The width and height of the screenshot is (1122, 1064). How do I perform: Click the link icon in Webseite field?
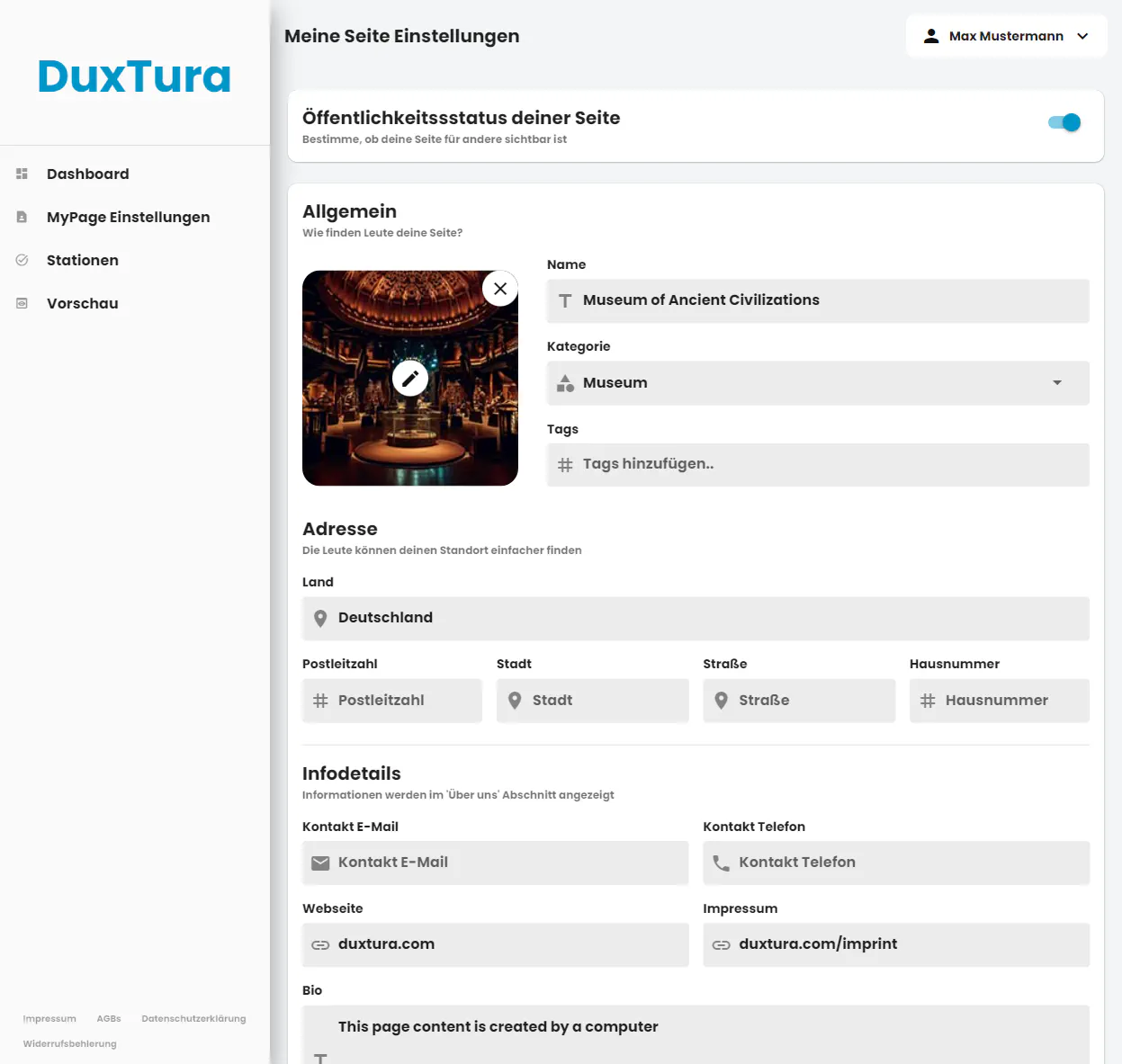click(320, 944)
